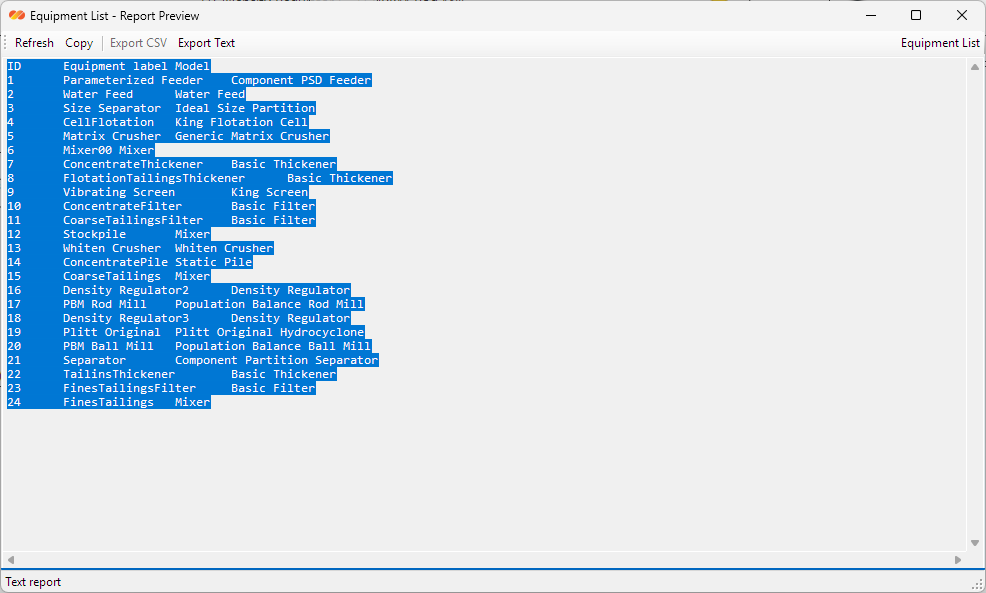
Task: Click the Parameterized Feeder row in report
Action: 189,80
